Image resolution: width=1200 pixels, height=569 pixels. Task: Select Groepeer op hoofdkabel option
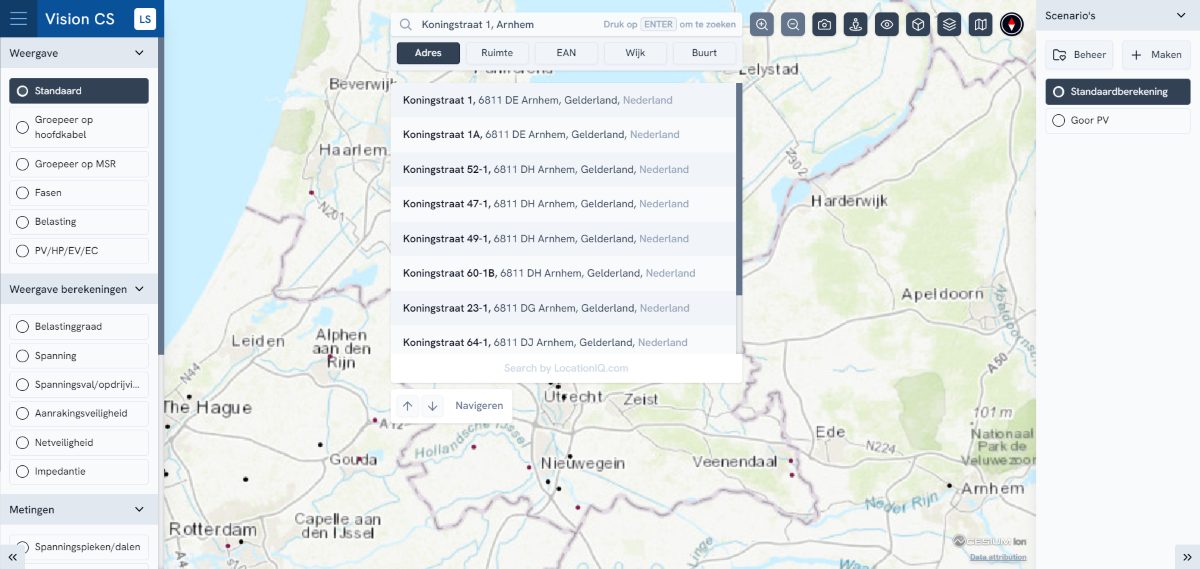coord(79,127)
